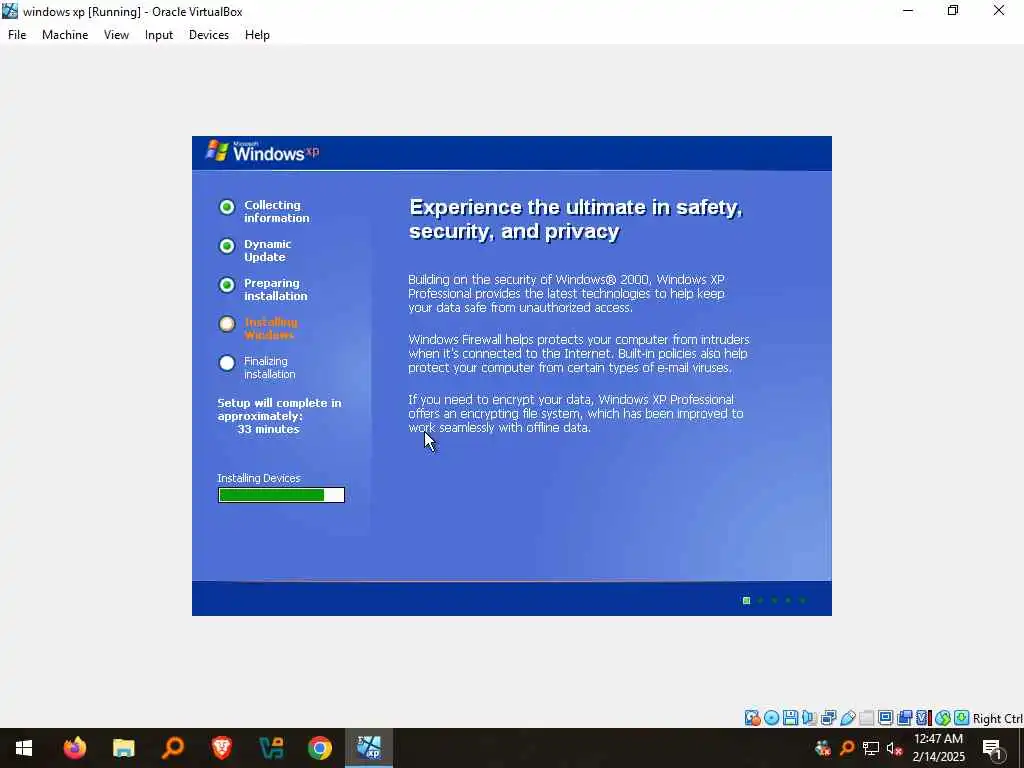This screenshot has width=1024, height=768.
Task: Click the Windows XP logo in setup header
Action: [x=263, y=152]
